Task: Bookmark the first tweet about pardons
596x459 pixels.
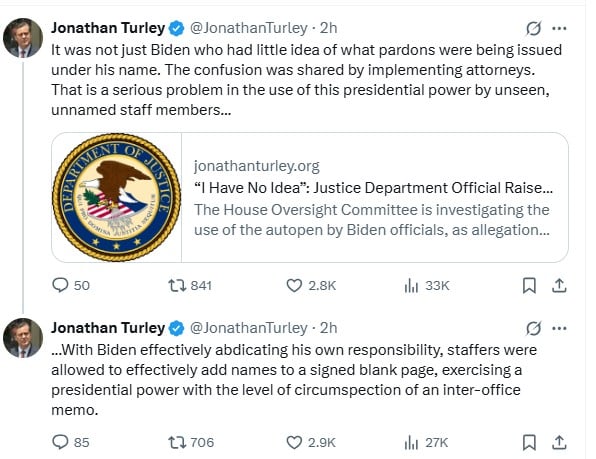Action: tap(529, 286)
